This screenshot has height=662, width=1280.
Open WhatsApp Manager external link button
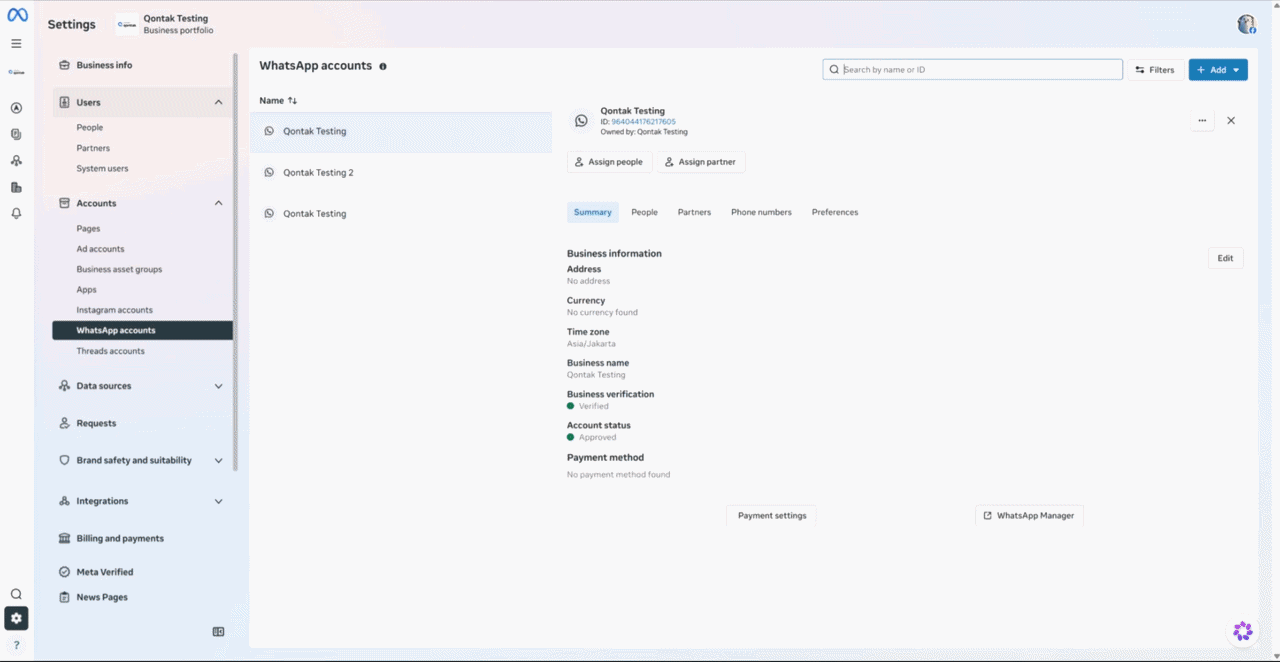click(x=1029, y=515)
